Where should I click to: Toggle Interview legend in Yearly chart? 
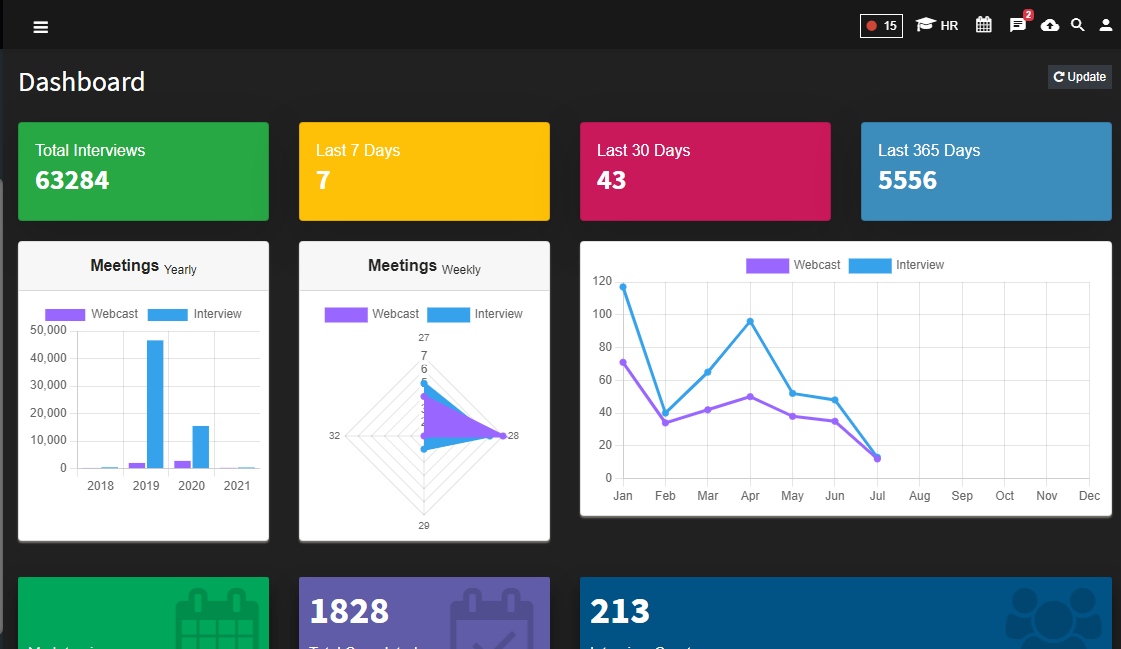(194, 314)
